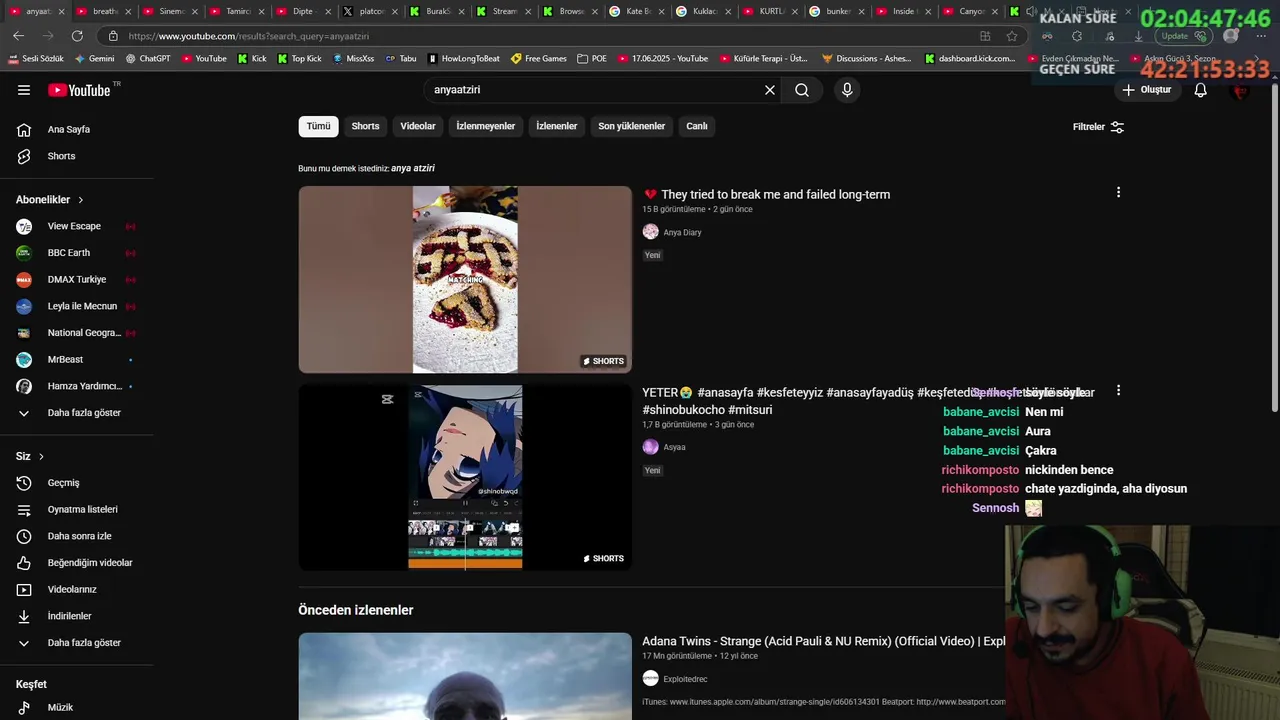Select the Shorts filter chip
The image size is (1280, 720).
[x=365, y=126]
